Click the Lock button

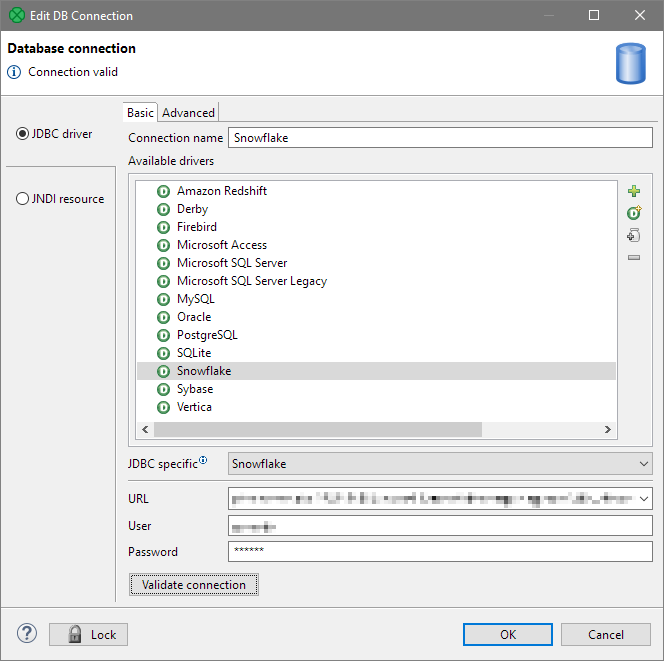tap(88, 634)
